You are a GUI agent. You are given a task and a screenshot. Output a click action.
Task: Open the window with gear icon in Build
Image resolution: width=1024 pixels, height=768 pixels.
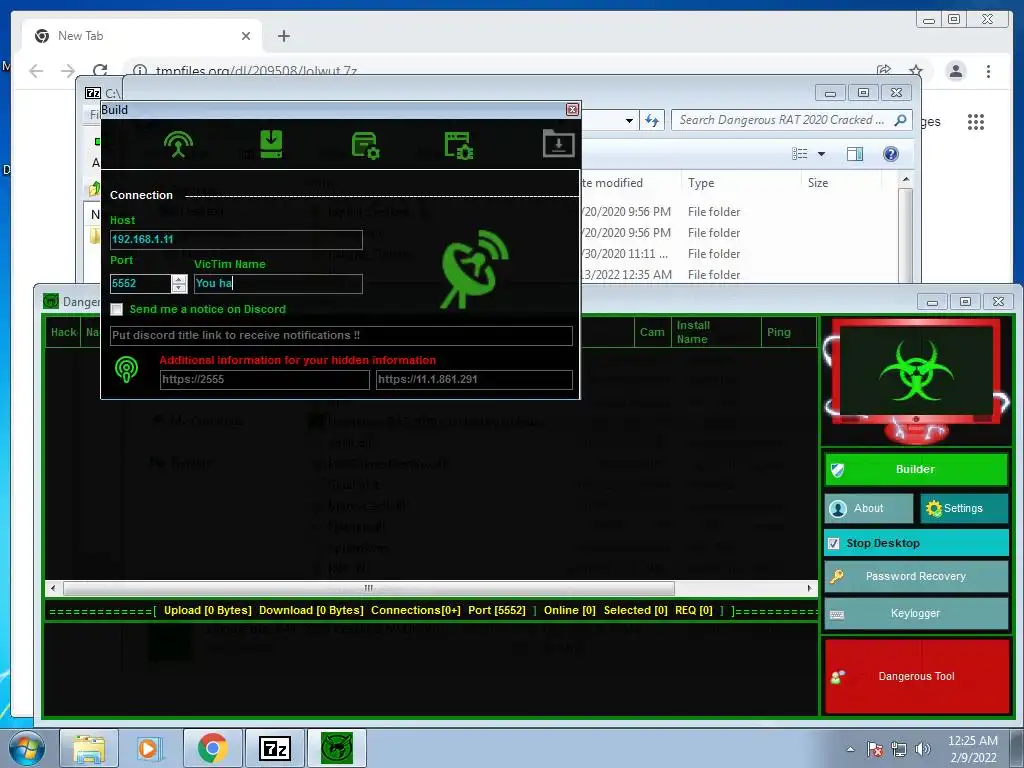click(365, 145)
